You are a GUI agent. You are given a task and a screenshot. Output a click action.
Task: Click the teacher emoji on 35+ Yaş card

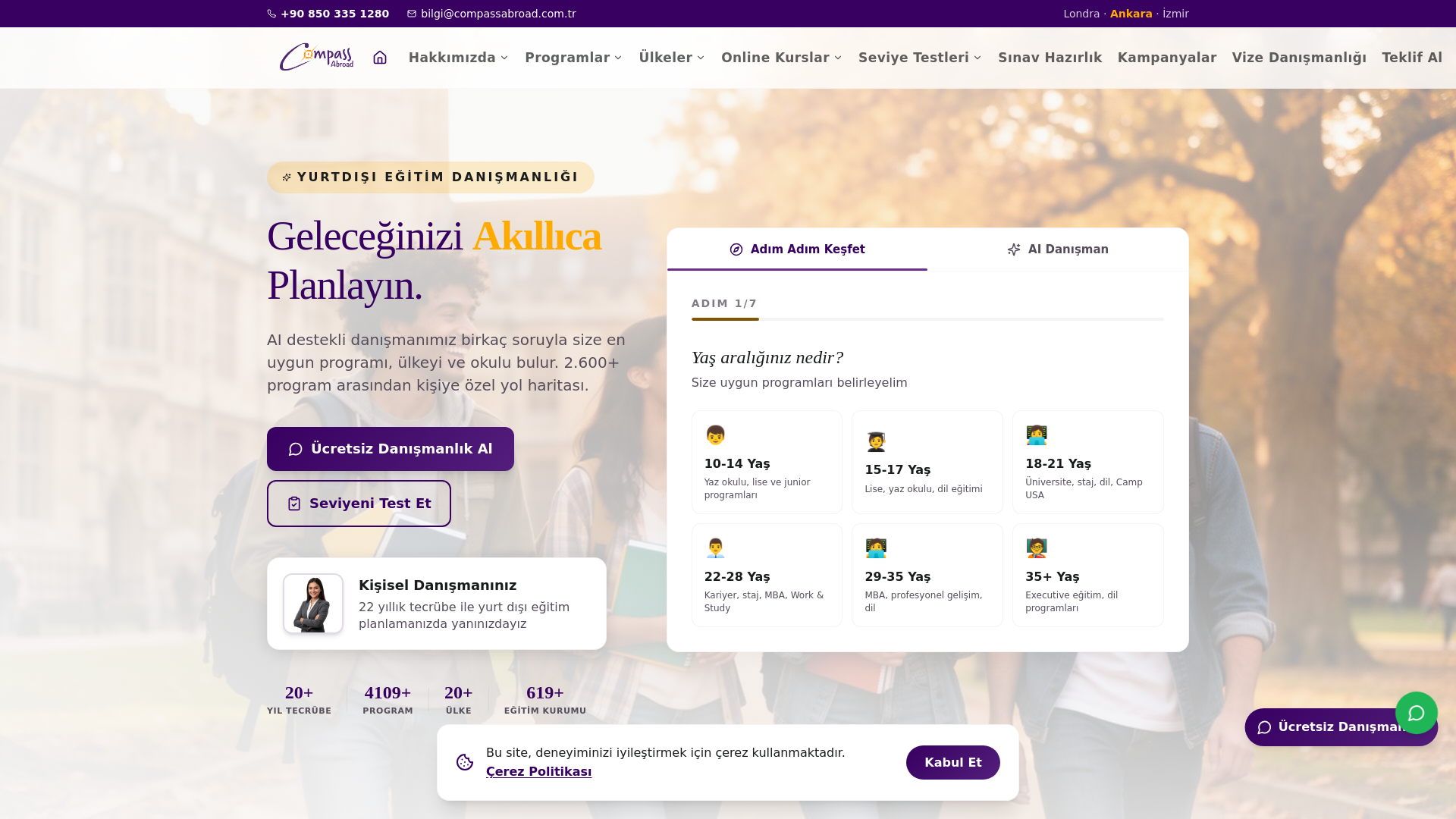(x=1037, y=548)
